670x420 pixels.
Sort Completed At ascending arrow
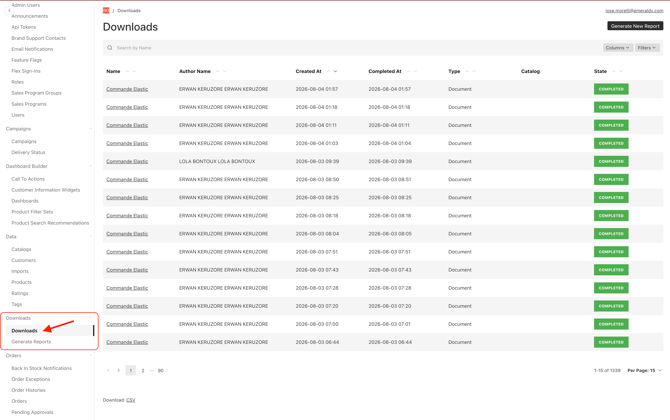click(x=408, y=71)
